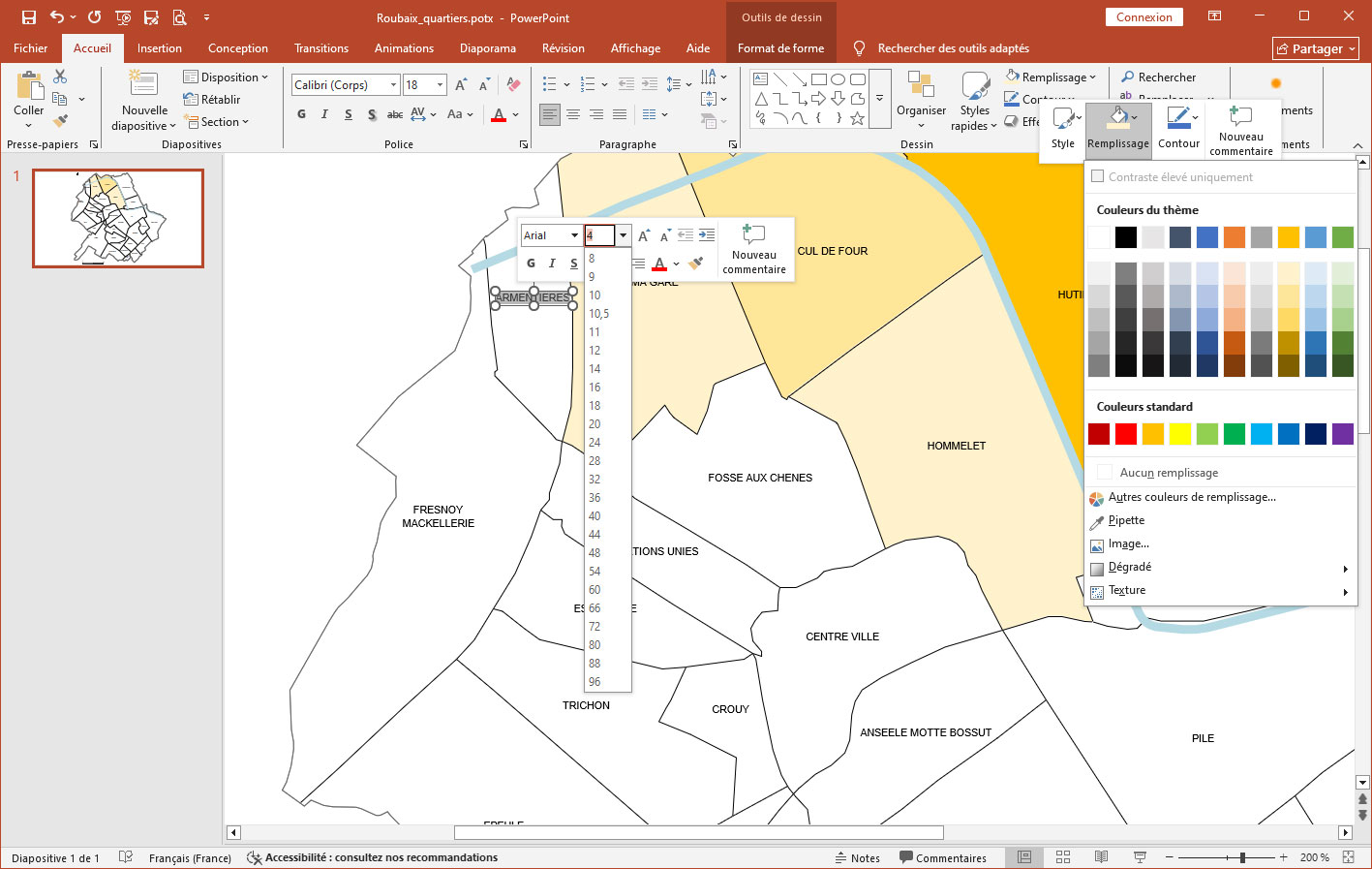Open the Insertion ribbon tab

coord(159,48)
